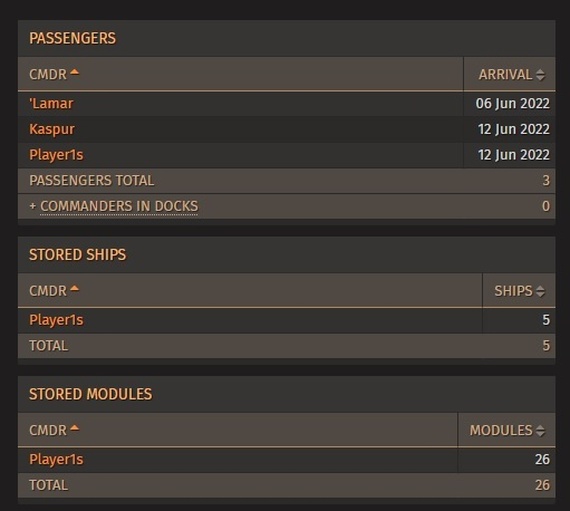This screenshot has height=511, width=570.
Task: Open commander 'Lamar profile link
Action: (x=51, y=104)
